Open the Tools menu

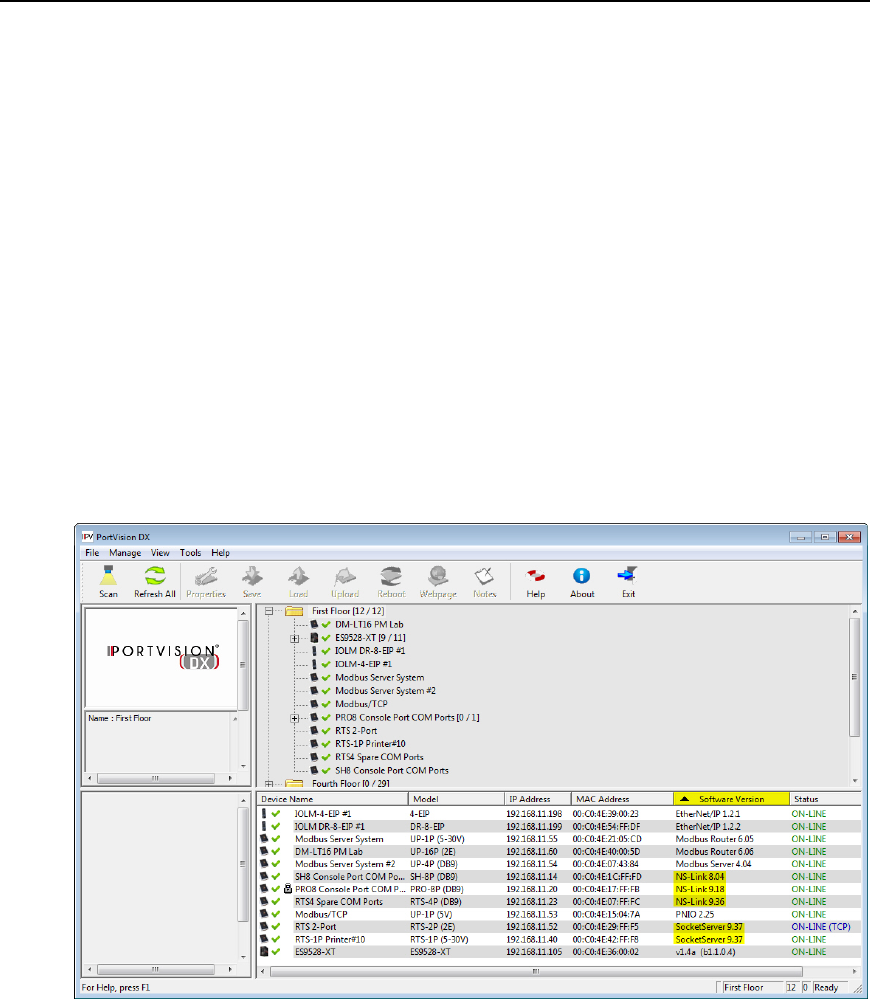190,552
